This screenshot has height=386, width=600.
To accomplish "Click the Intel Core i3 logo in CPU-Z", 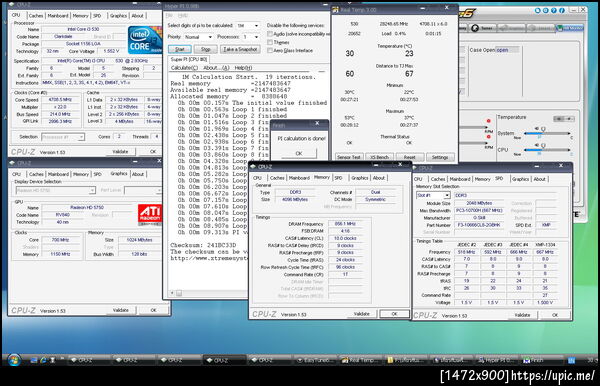I will 145,40.
